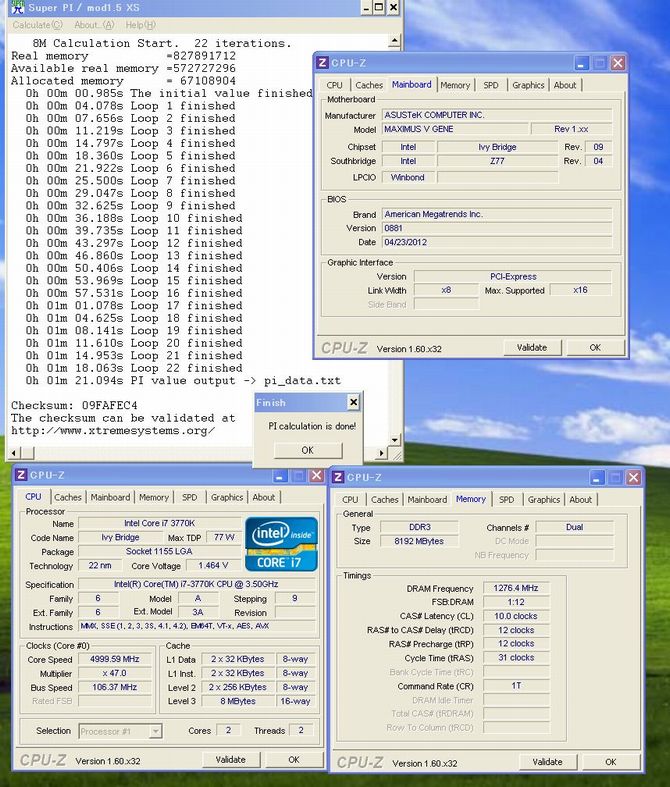The image size is (670, 787).
Task: Switch to Caches tab in CPU window
Action: [68, 497]
